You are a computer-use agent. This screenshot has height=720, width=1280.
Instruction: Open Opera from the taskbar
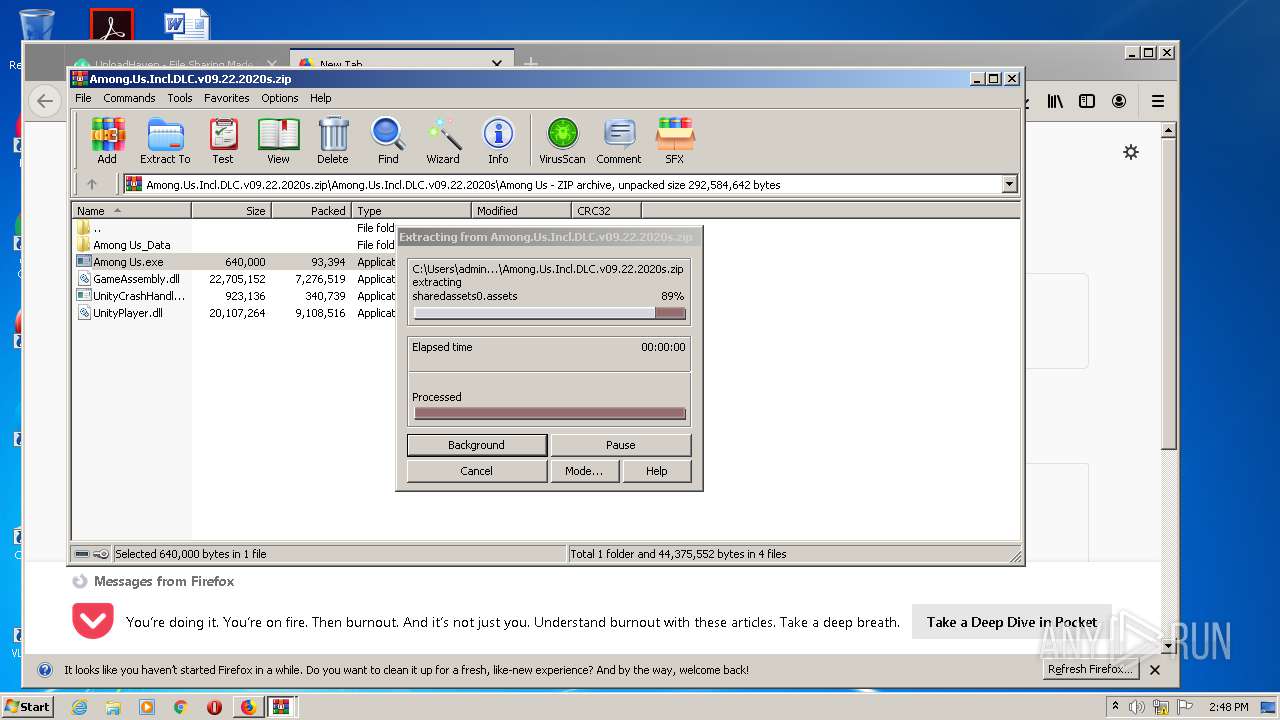coord(214,707)
